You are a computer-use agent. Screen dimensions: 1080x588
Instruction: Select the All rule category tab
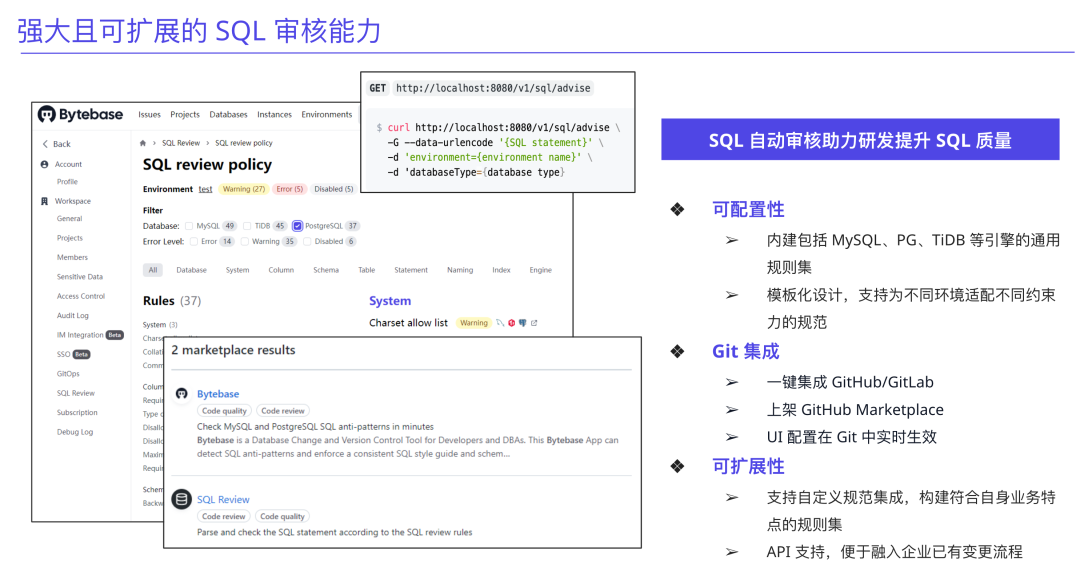tap(153, 270)
